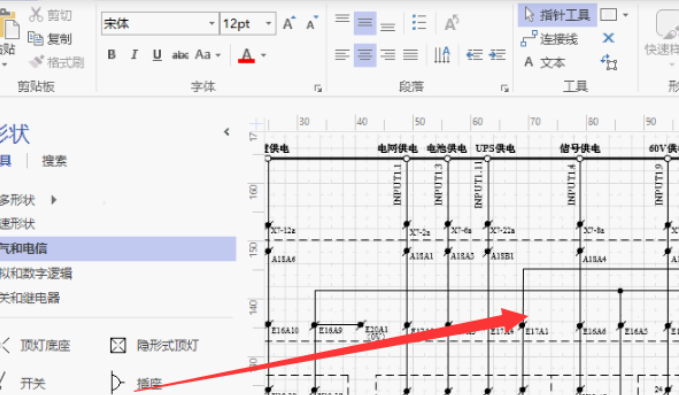Toggle italic formatting
Screen dimensions: 679x395
(x=134, y=55)
